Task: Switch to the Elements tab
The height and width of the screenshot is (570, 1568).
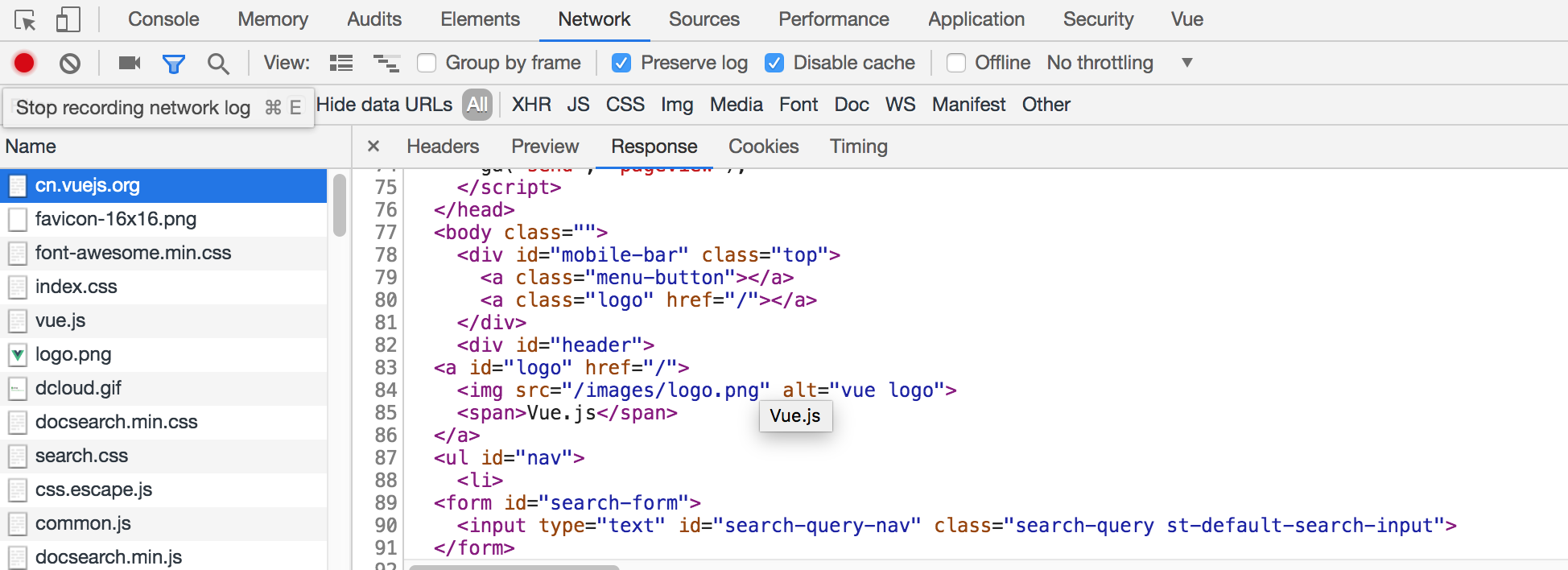Action: point(480,19)
